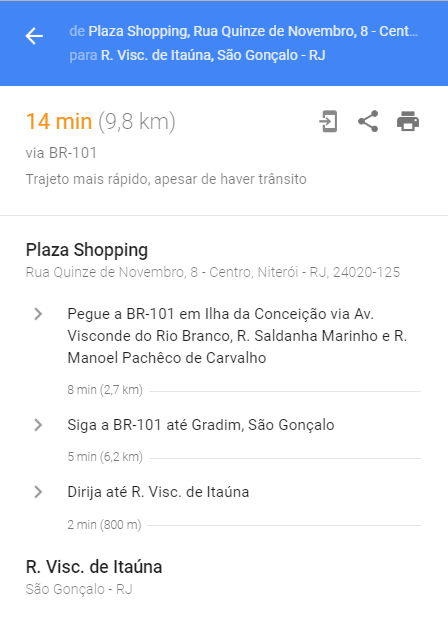Print the directions using printer icon
The image size is (448, 632).
(x=408, y=121)
